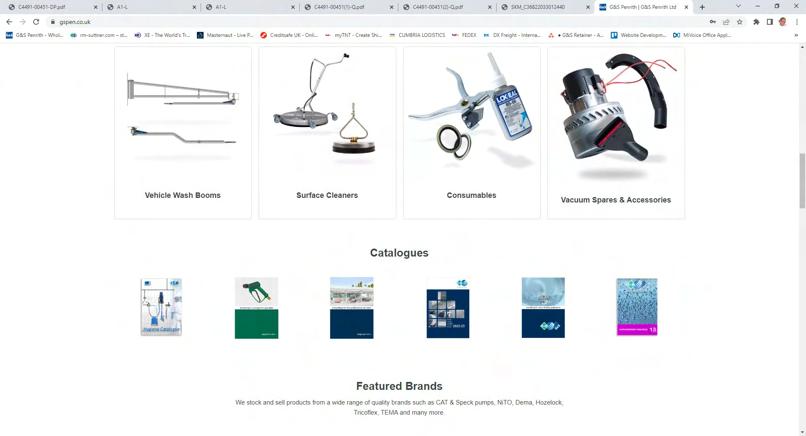Open the side panel icon
806x436 pixels.
pos(770,22)
